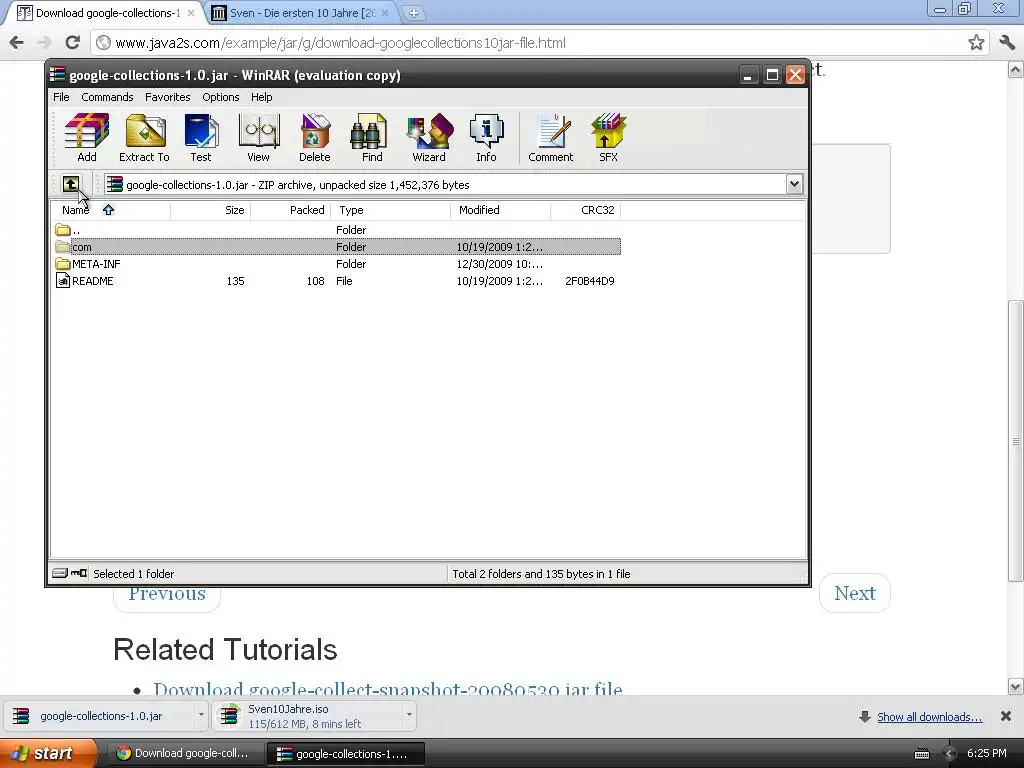The width and height of the screenshot is (1024, 768).
Task: Expand hidden system tray icons
Action: [950, 754]
